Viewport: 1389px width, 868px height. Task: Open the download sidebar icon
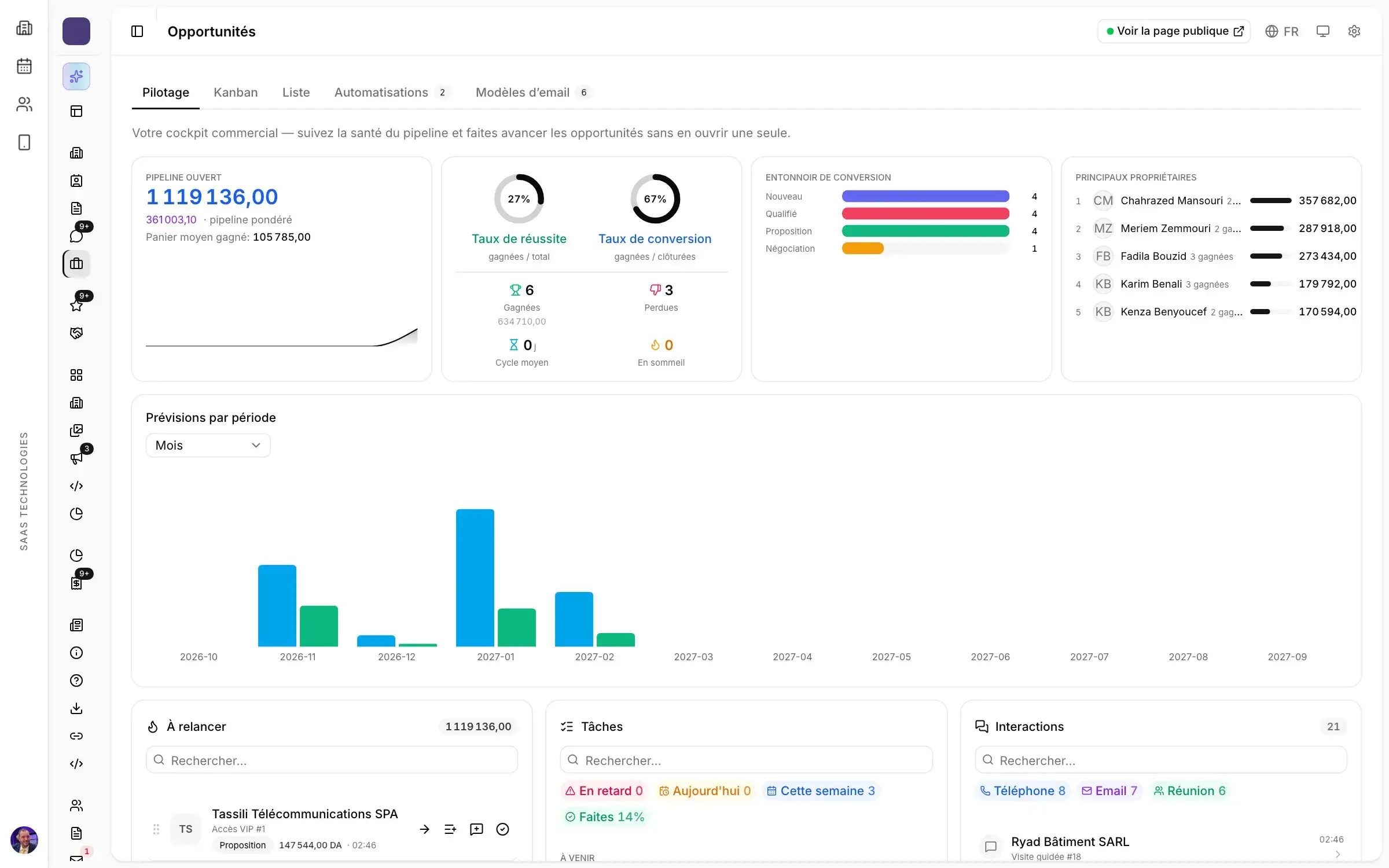tap(76, 708)
